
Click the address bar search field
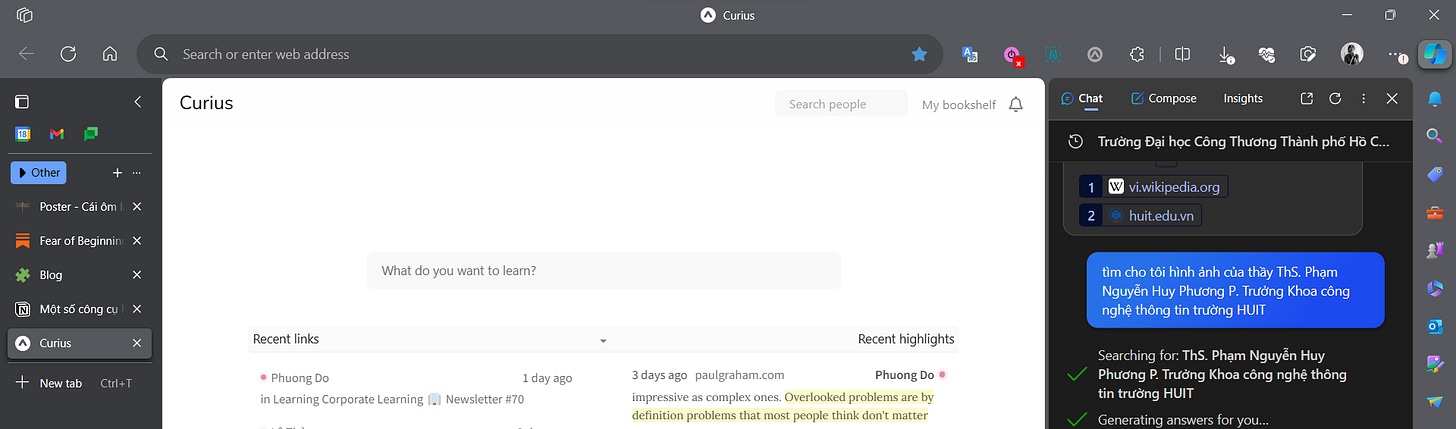[x=540, y=54]
